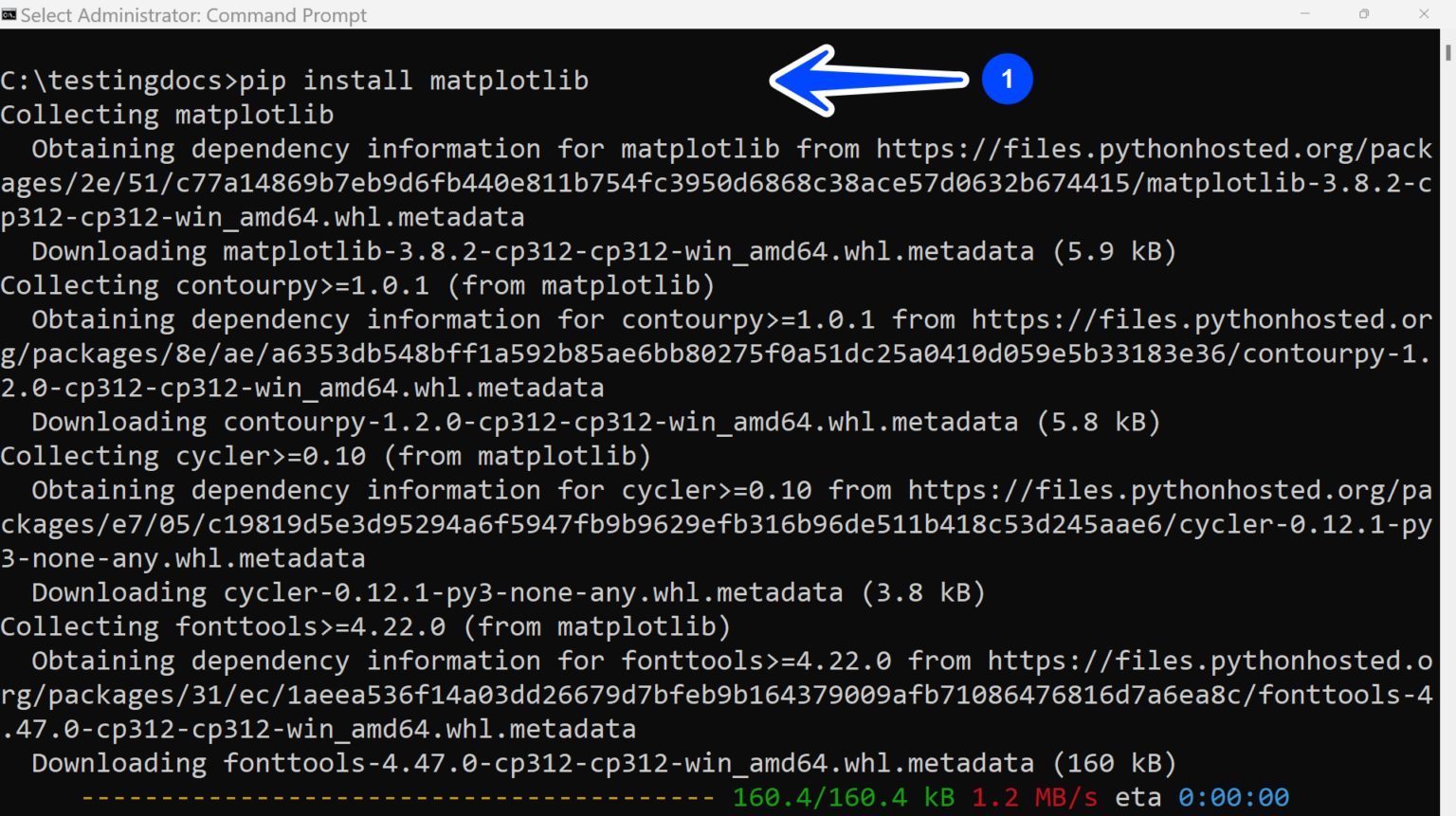Image resolution: width=1456 pixels, height=816 pixels.
Task: Restore down the Command Prompt window
Action: [1364, 14]
